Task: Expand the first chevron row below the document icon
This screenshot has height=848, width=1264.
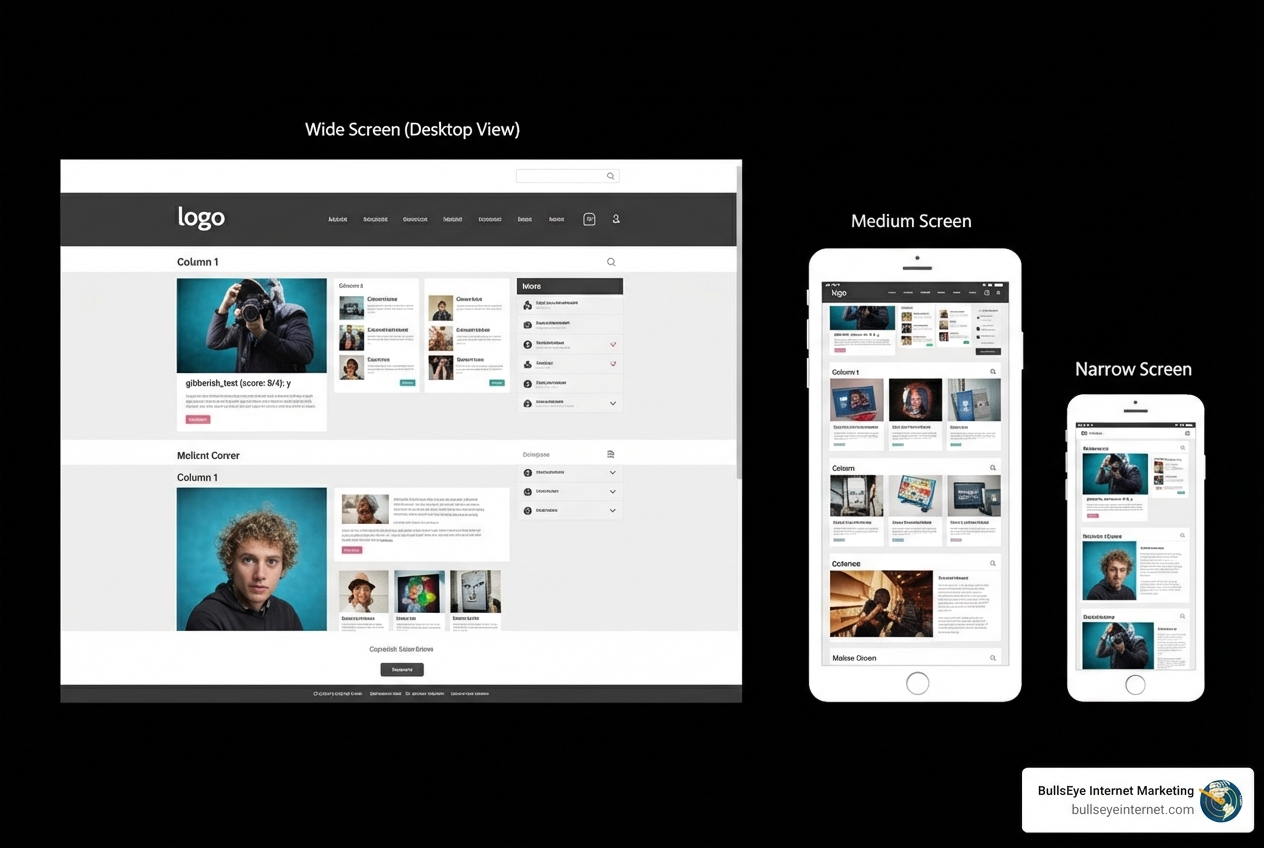Action: pyautogui.click(x=570, y=472)
